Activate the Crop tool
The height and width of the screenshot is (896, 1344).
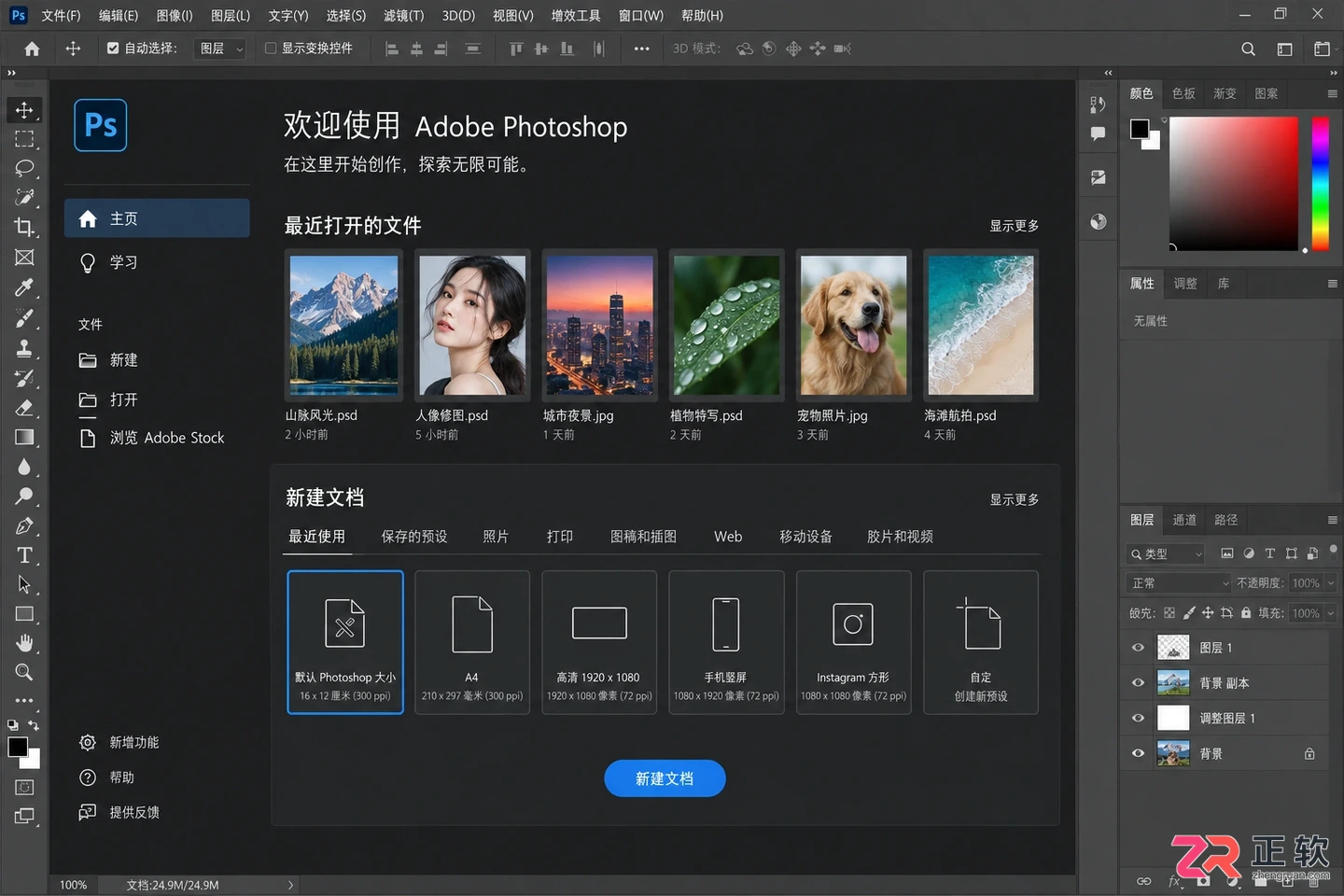pyautogui.click(x=24, y=227)
